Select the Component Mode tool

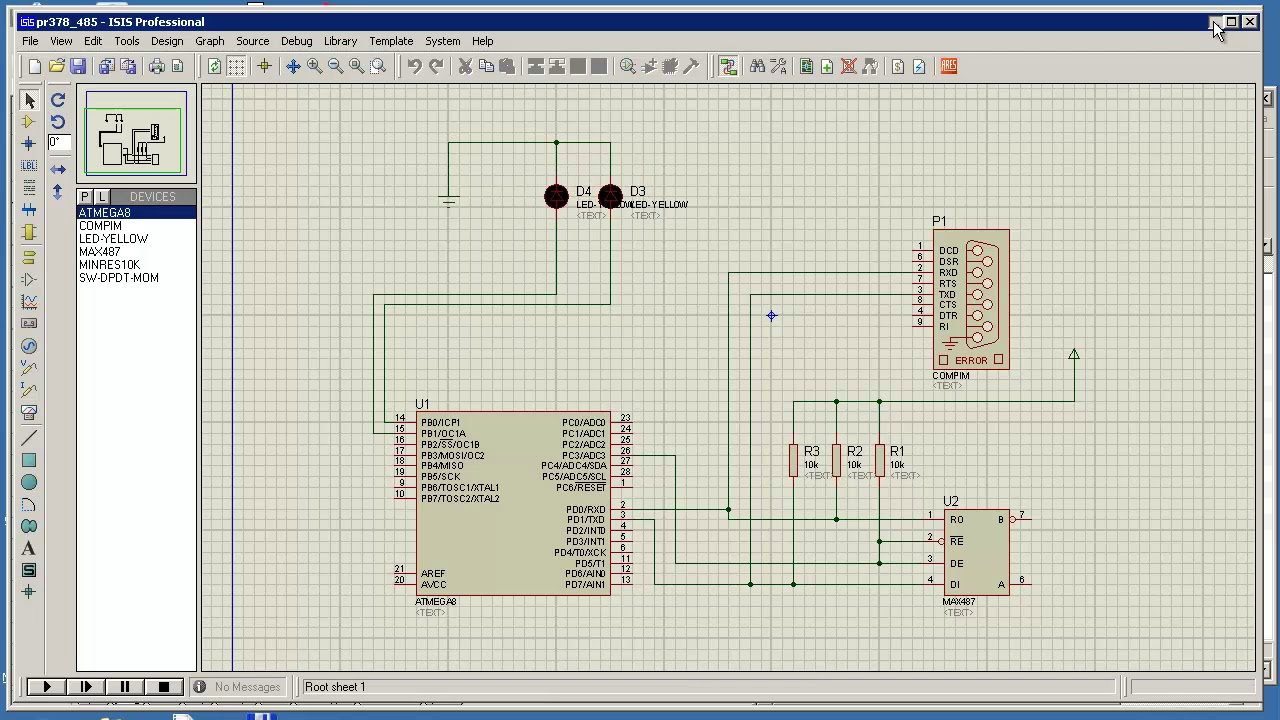tap(29, 122)
